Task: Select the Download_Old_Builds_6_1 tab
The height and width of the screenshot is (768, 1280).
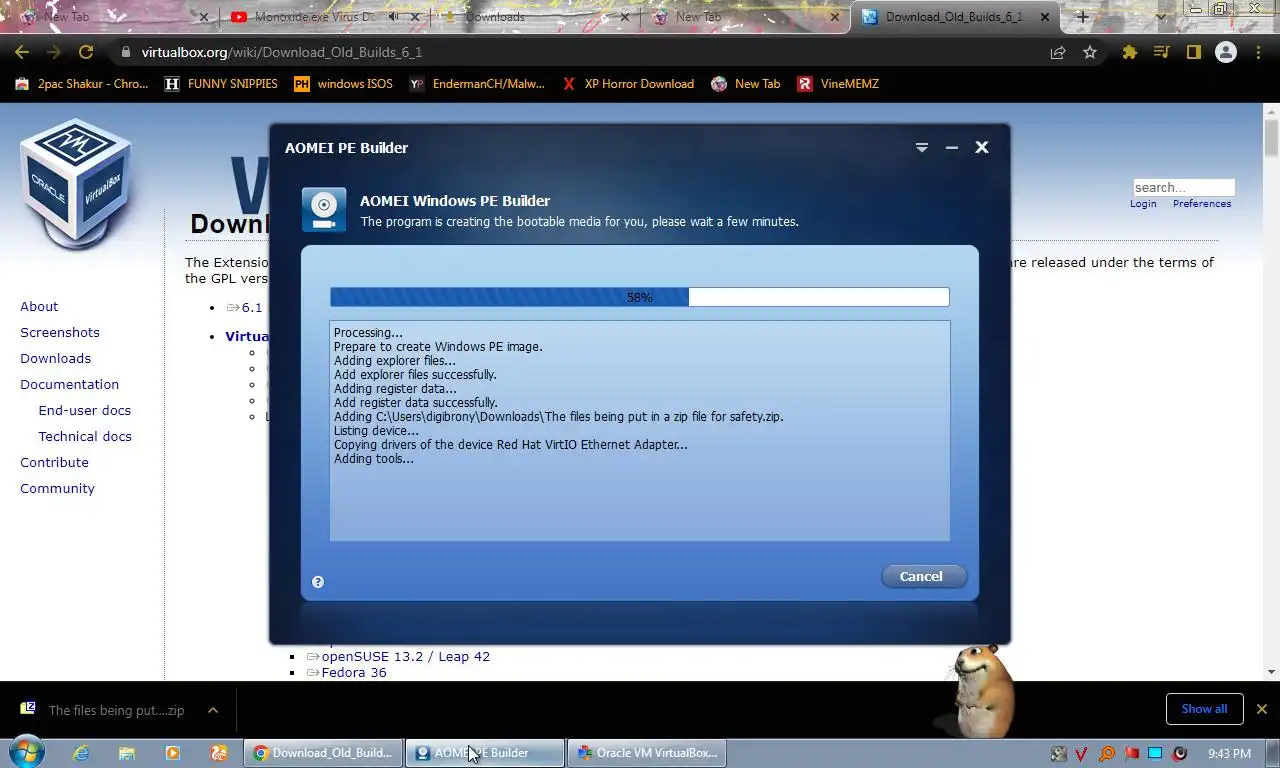Action: click(953, 17)
